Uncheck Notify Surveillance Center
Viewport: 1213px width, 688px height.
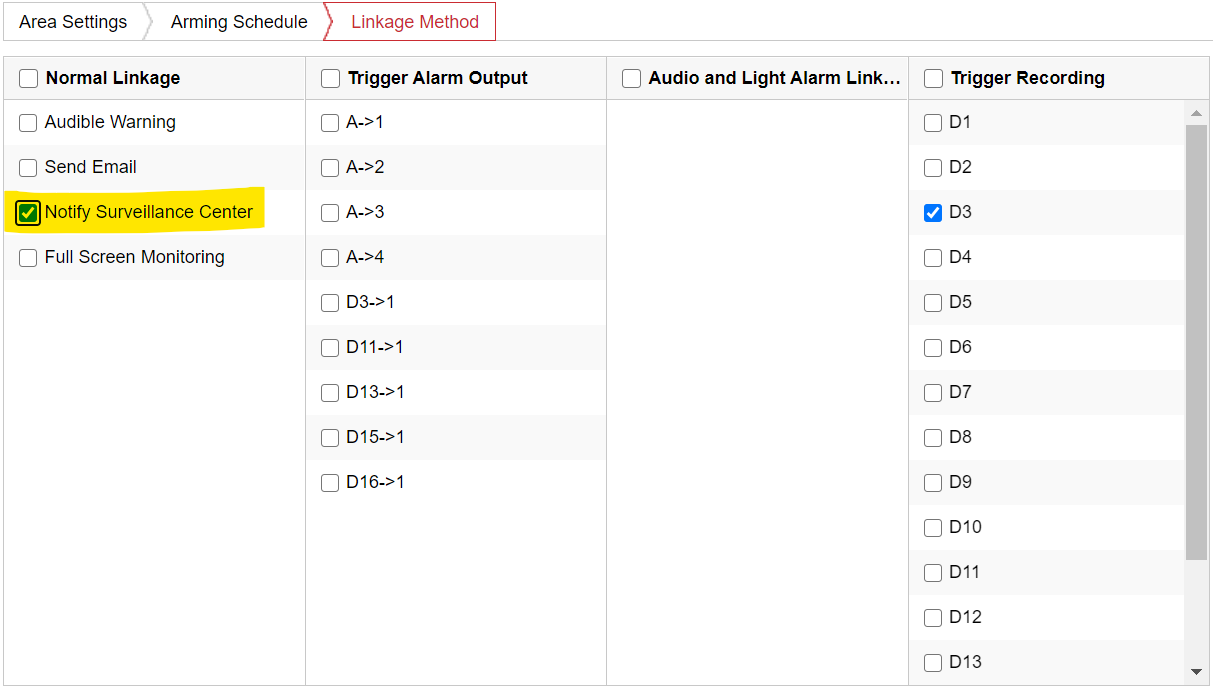(x=28, y=213)
